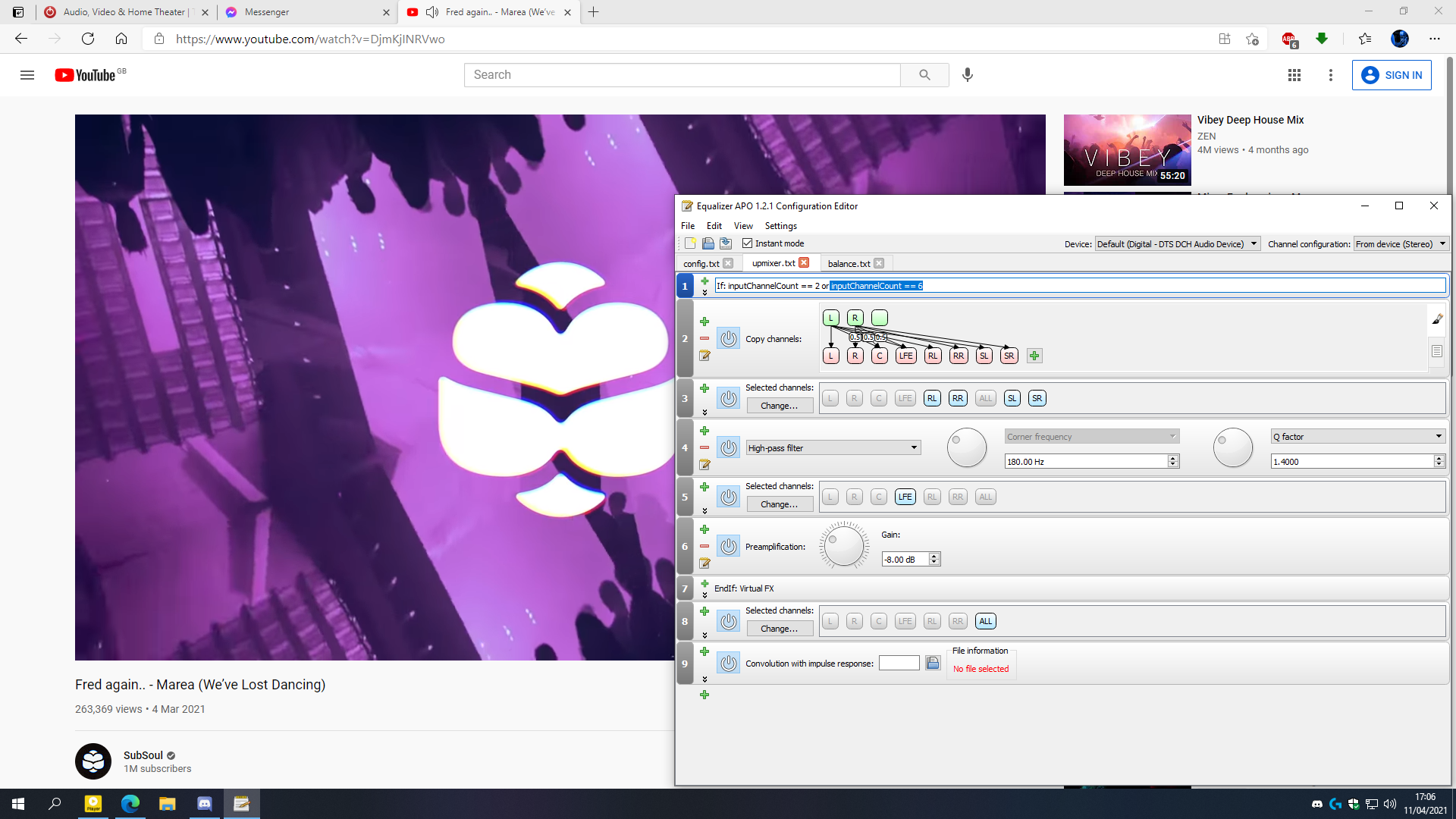Open the Q factor dropdown
Viewport: 1456px width, 819px height.
click(x=1358, y=437)
